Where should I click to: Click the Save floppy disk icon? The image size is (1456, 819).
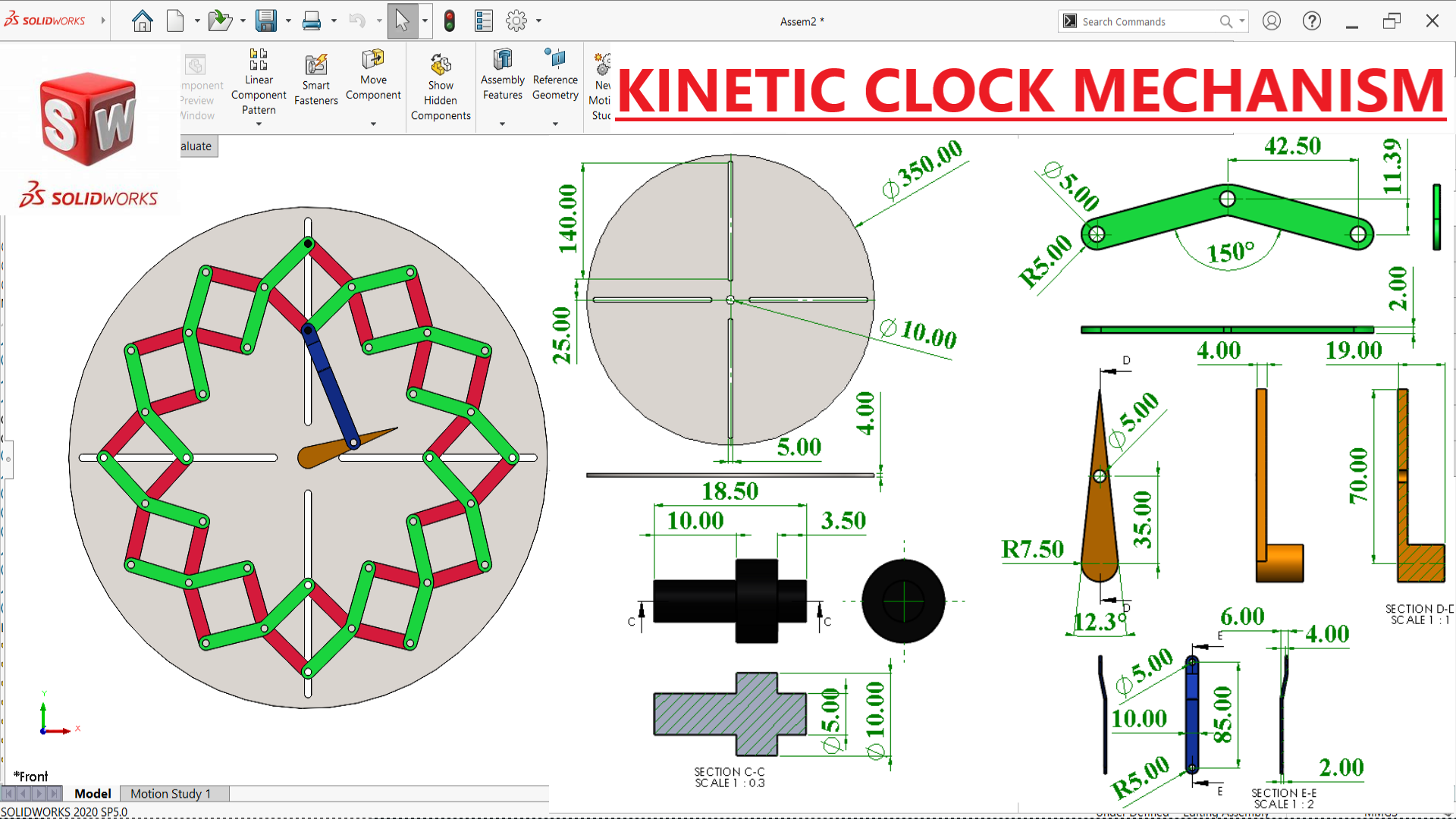265,21
